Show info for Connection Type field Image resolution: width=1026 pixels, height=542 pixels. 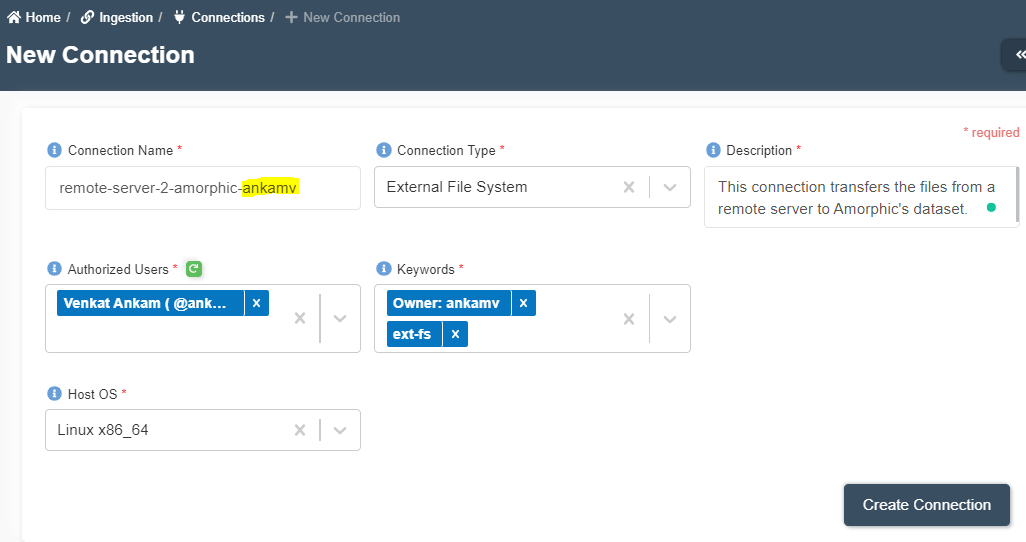coord(383,150)
